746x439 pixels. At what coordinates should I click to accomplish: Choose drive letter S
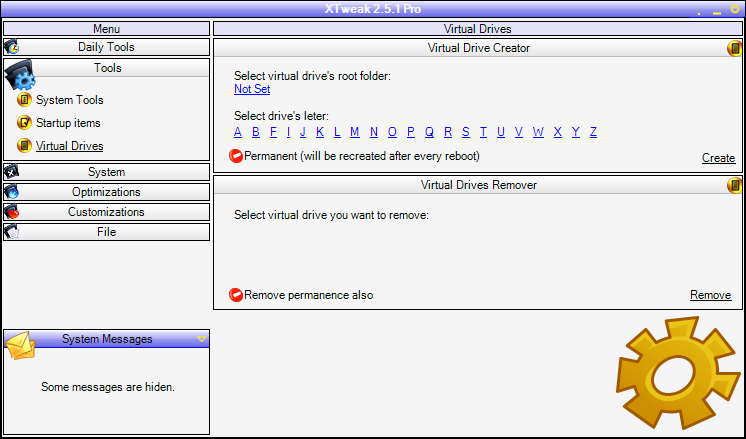click(x=465, y=132)
